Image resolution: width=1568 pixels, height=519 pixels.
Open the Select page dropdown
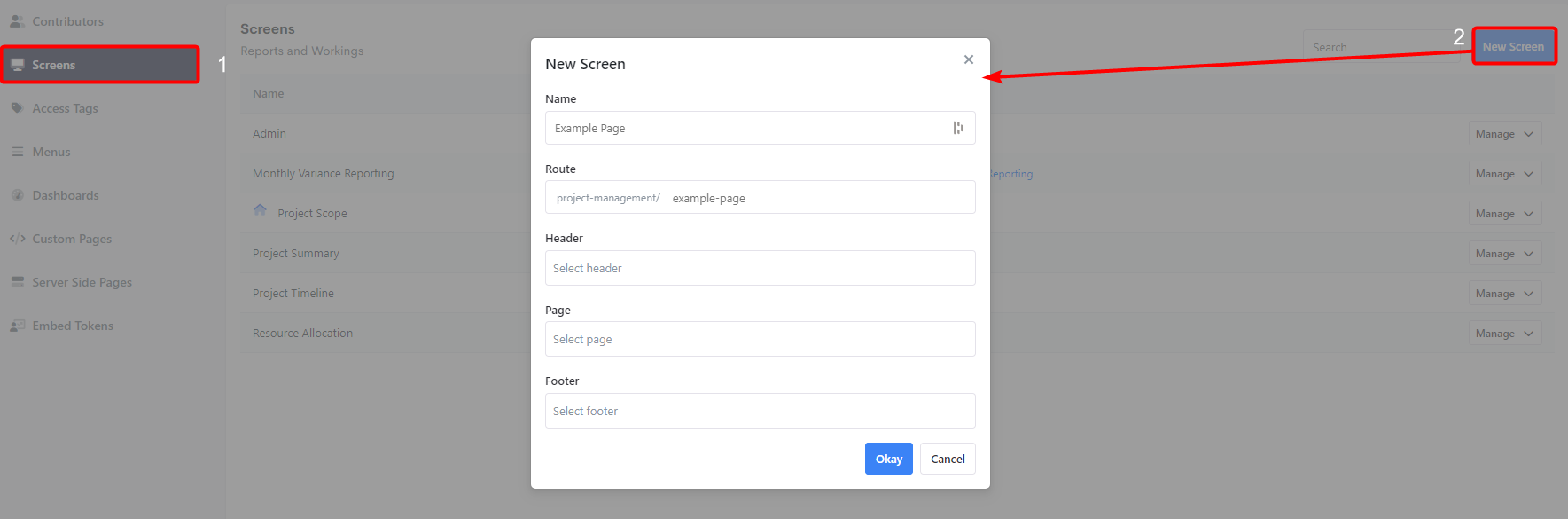760,339
